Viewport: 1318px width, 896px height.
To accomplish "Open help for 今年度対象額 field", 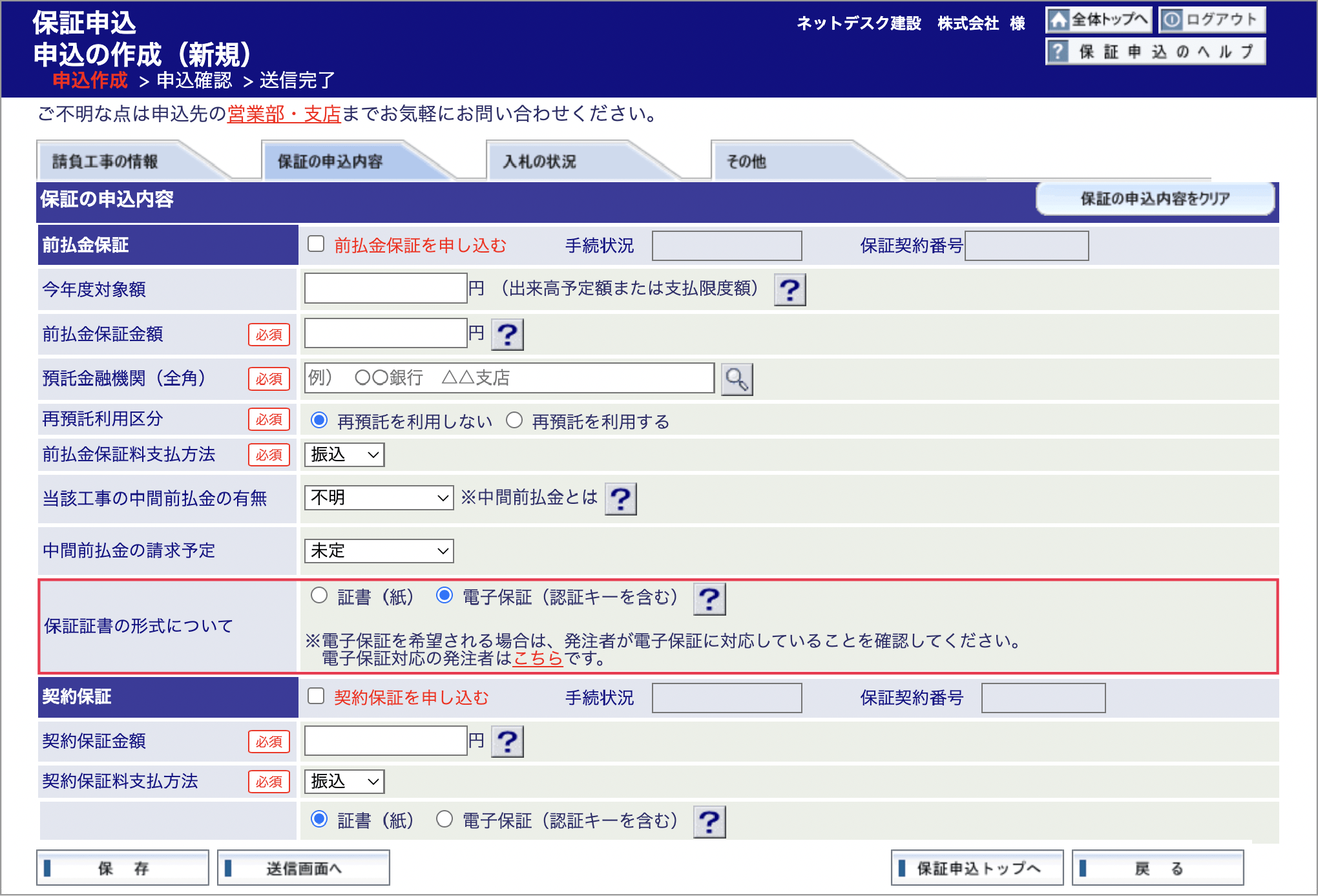I will (790, 290).
